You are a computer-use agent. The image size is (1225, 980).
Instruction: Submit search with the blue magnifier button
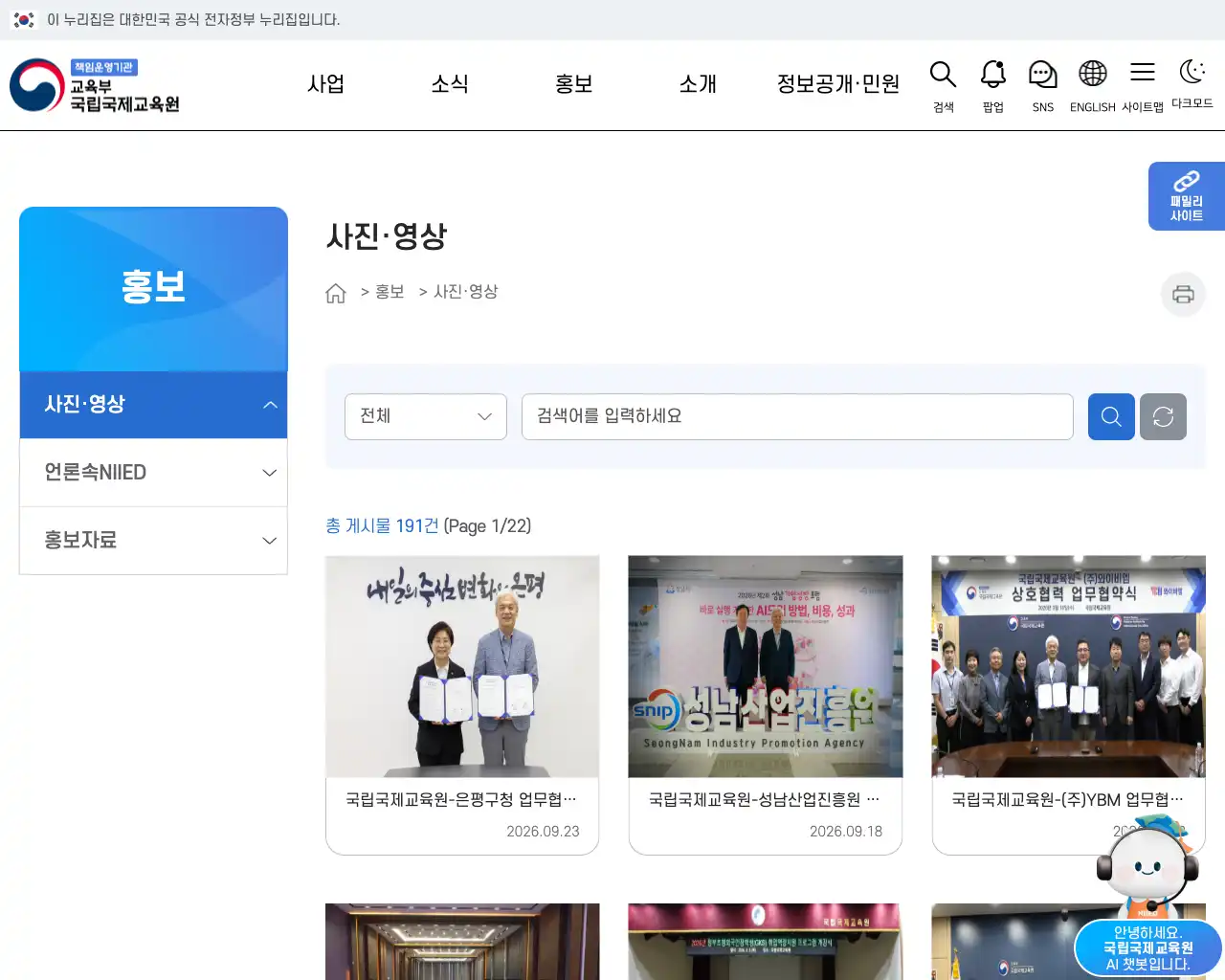(1111, 416)
